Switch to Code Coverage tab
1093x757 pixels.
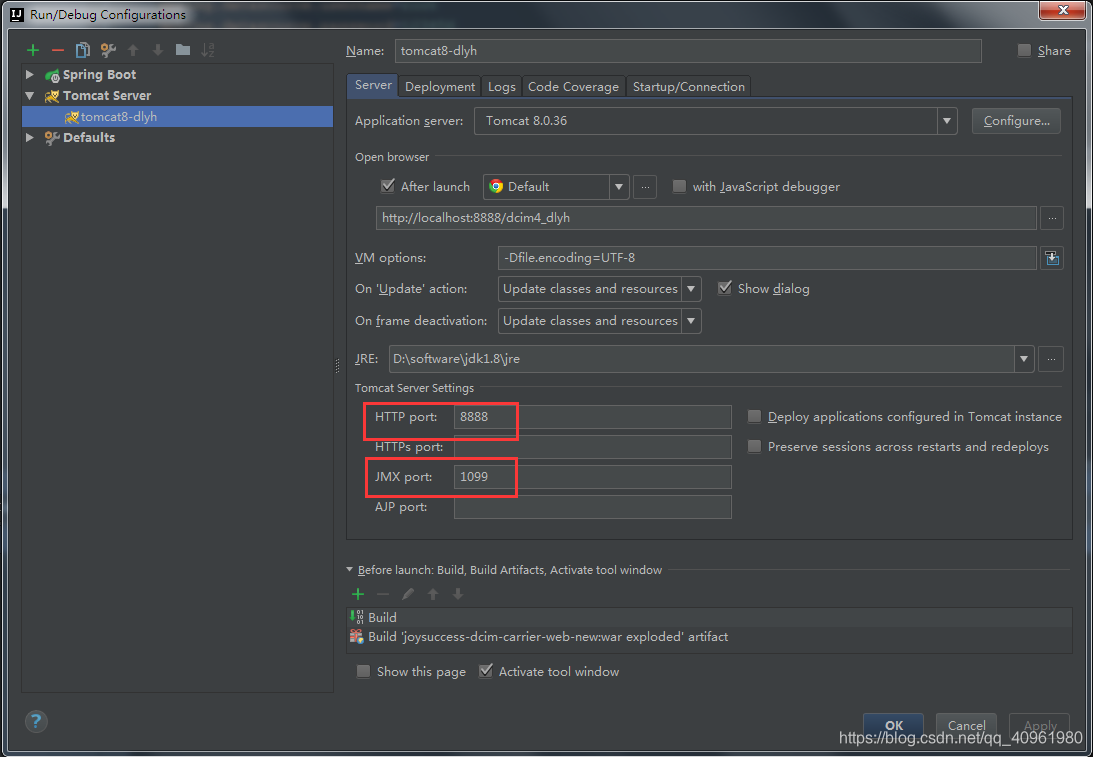pyautogui.click(x=574, y=86)
